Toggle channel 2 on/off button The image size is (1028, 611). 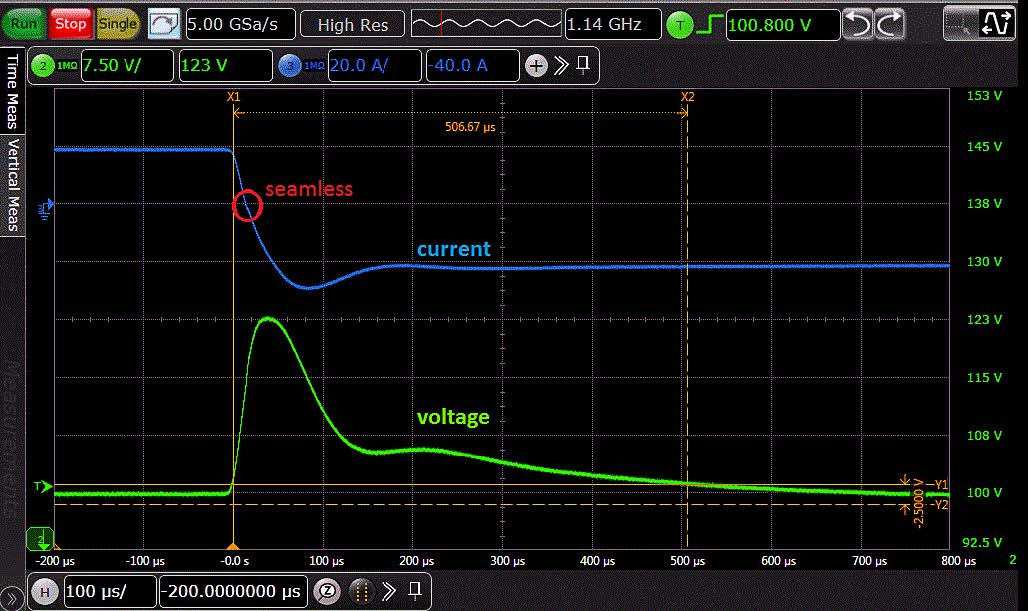point(43,66)
